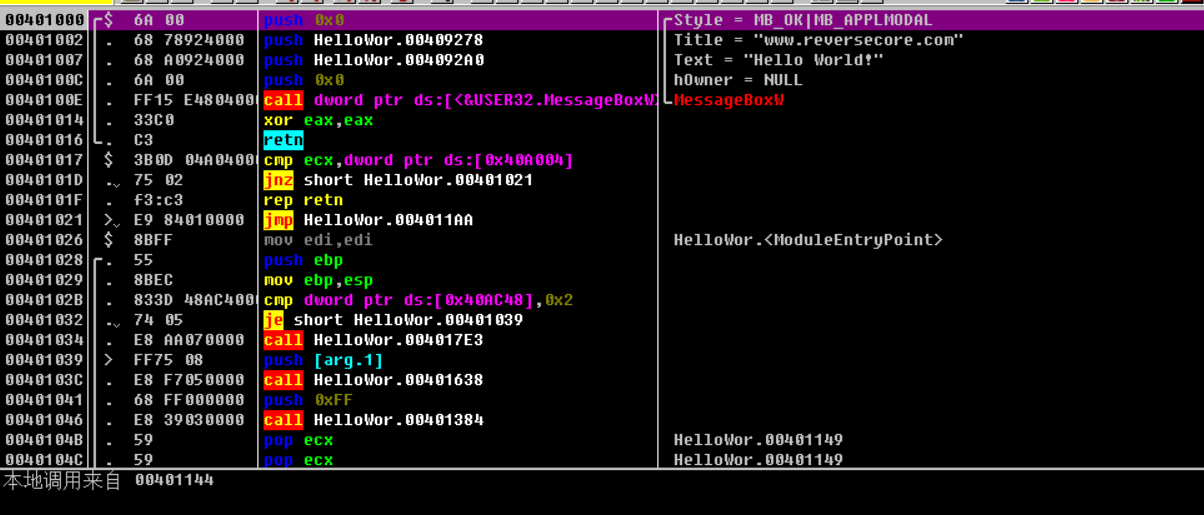The height and width of the screenshot is (515, 1204).
Task: Select address 00401026
Action: (x=44, y=240)
